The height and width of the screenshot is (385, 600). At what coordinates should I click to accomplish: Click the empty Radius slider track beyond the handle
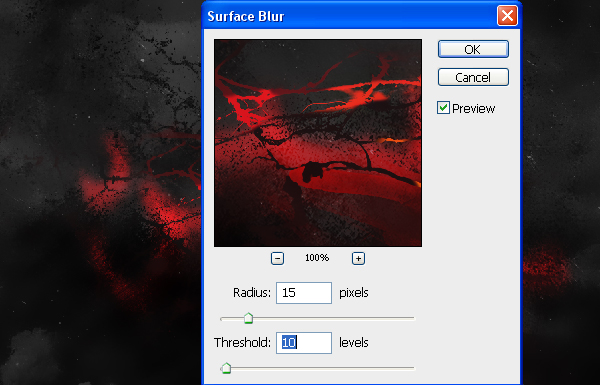pos(334,318)
